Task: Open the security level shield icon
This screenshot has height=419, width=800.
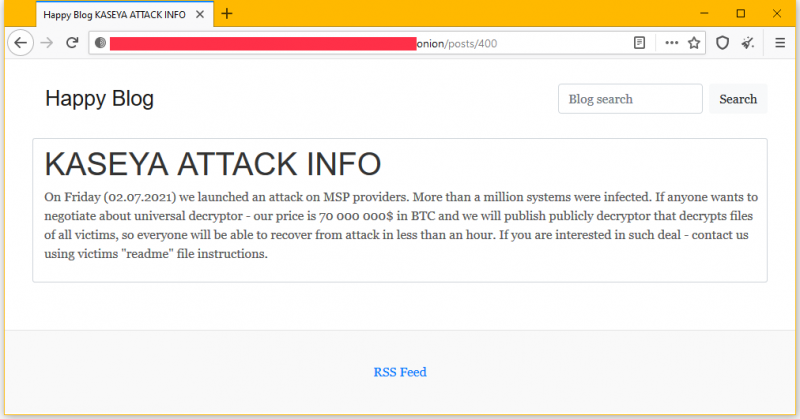Action: pos(722,43)
